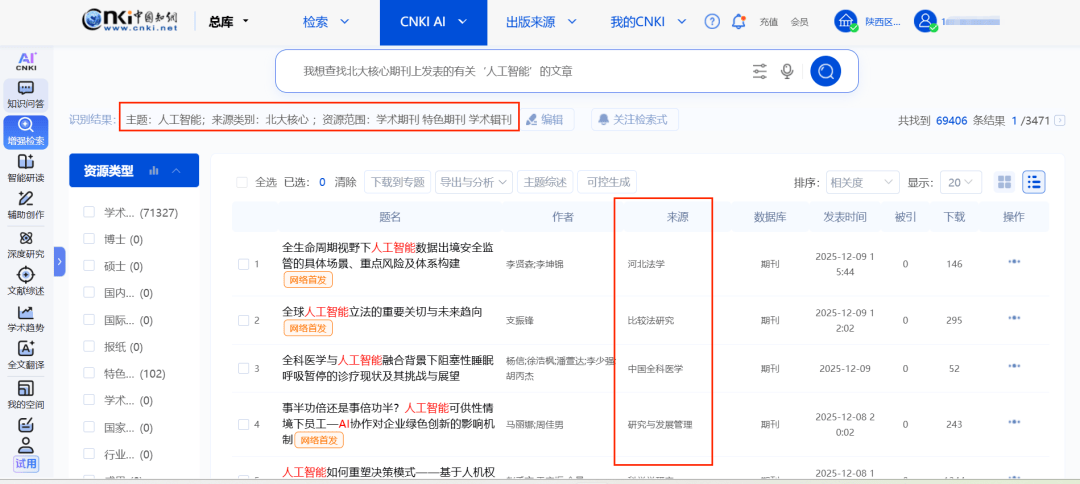
Task: Tick the checkbox for result row 1
Action: tap(243, 264)
